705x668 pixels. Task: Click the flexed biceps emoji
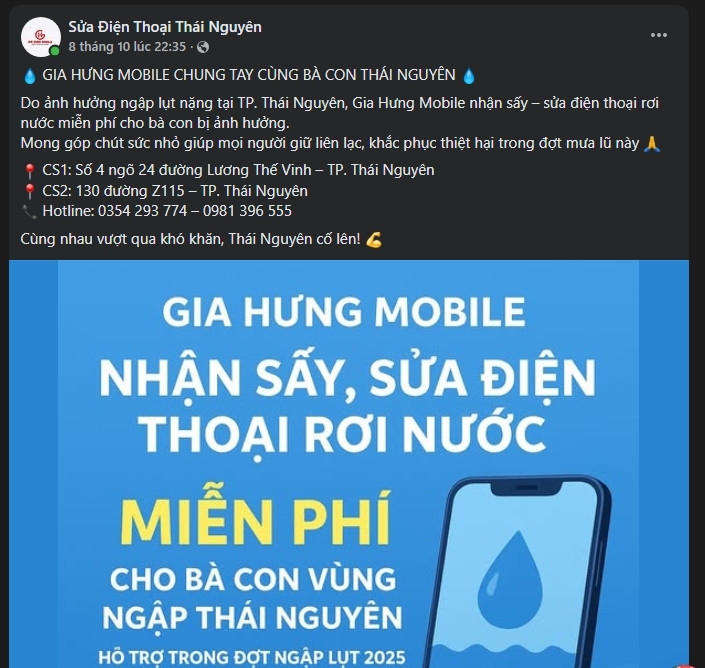[374, 240]
